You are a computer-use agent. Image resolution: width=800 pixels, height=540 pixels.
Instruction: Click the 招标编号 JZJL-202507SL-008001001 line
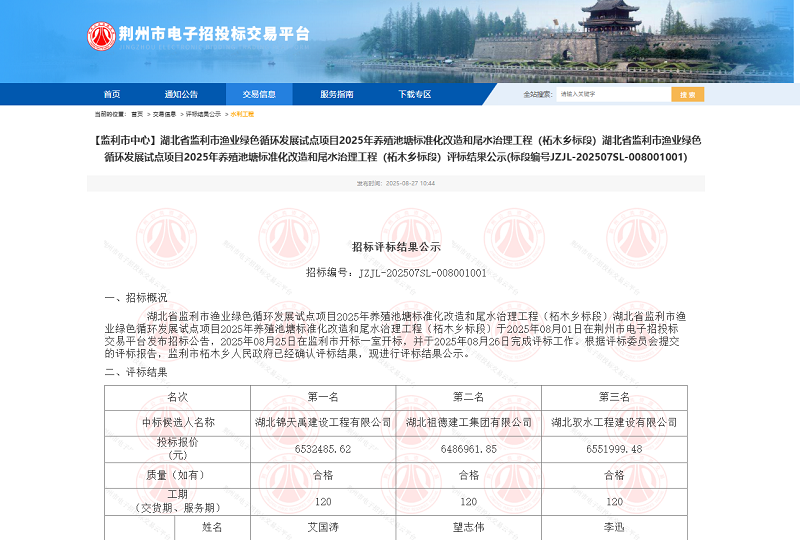click(x=396, y=272)
